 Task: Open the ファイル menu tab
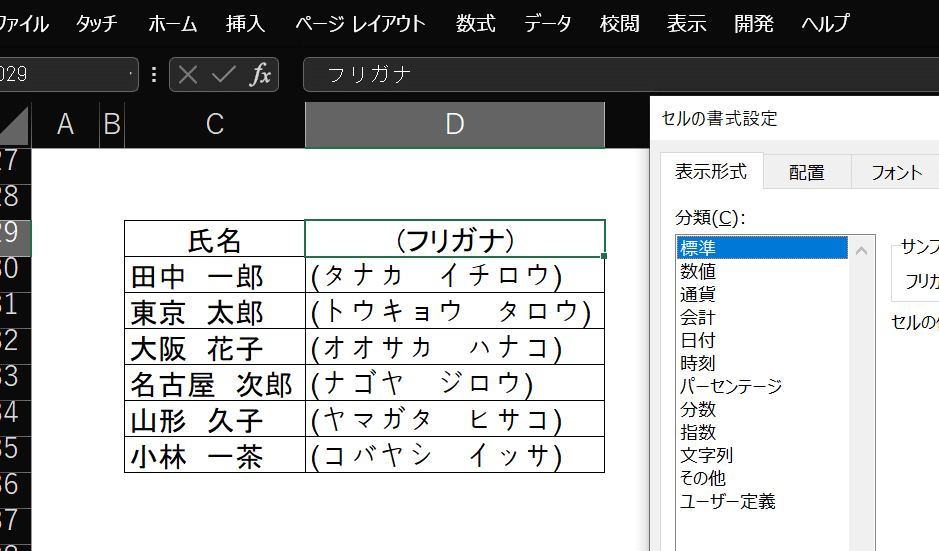(x=23, y=24)
